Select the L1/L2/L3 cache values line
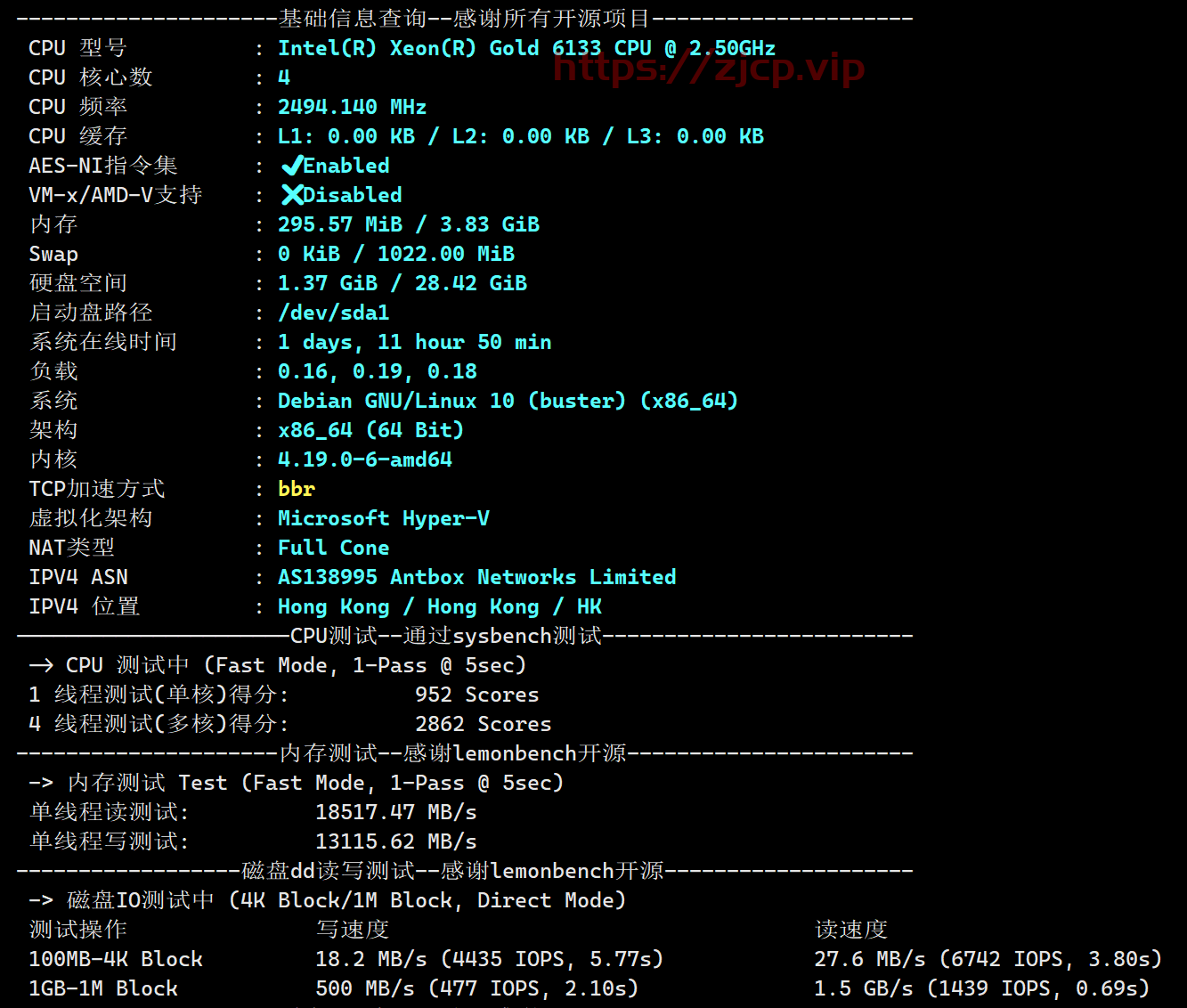Screen dimensions: 1187x1008 (x=521, y=136)
